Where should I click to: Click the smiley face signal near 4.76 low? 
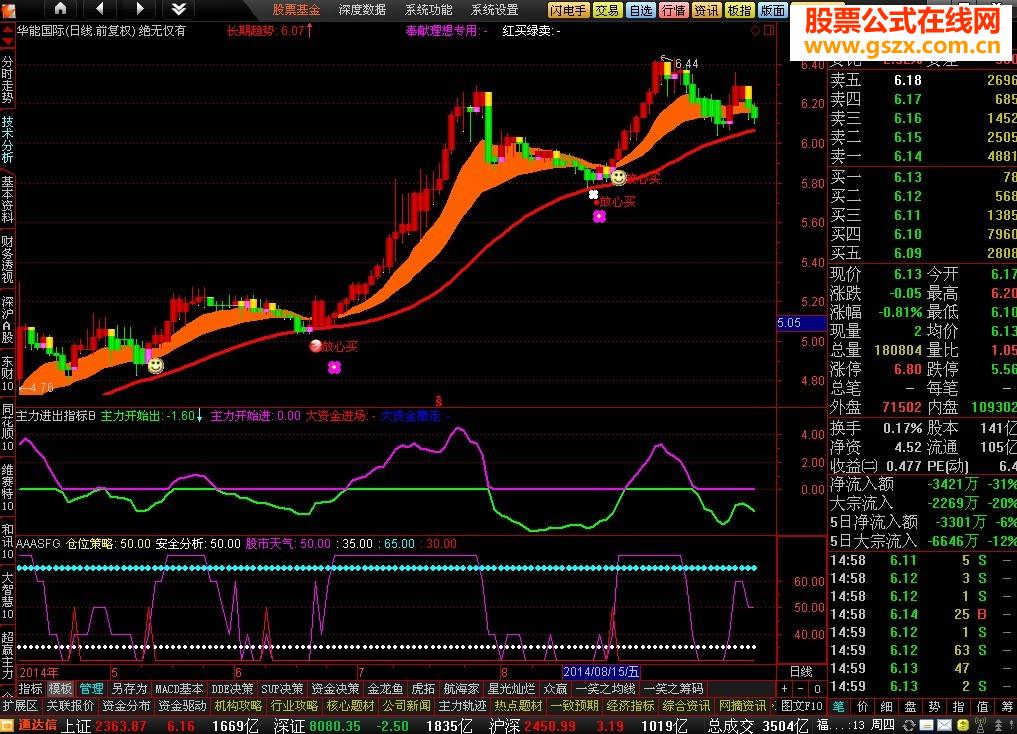click(x=156, y=366)
